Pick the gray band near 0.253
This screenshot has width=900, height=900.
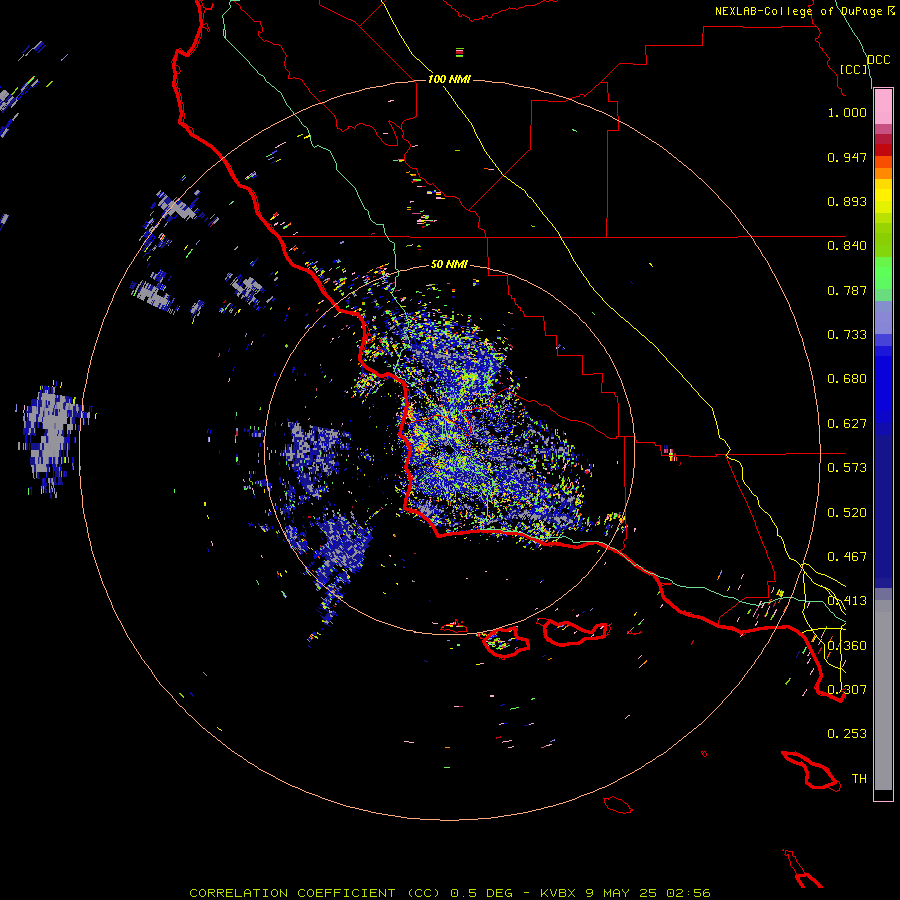tap(883, 695)
